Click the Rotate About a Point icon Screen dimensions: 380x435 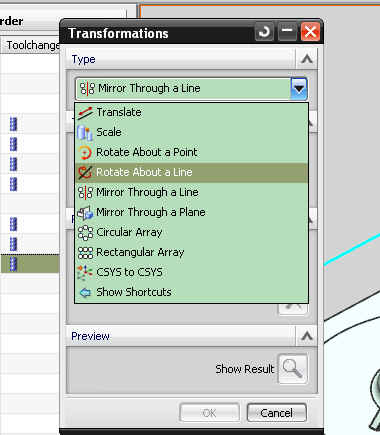(85, 153)
